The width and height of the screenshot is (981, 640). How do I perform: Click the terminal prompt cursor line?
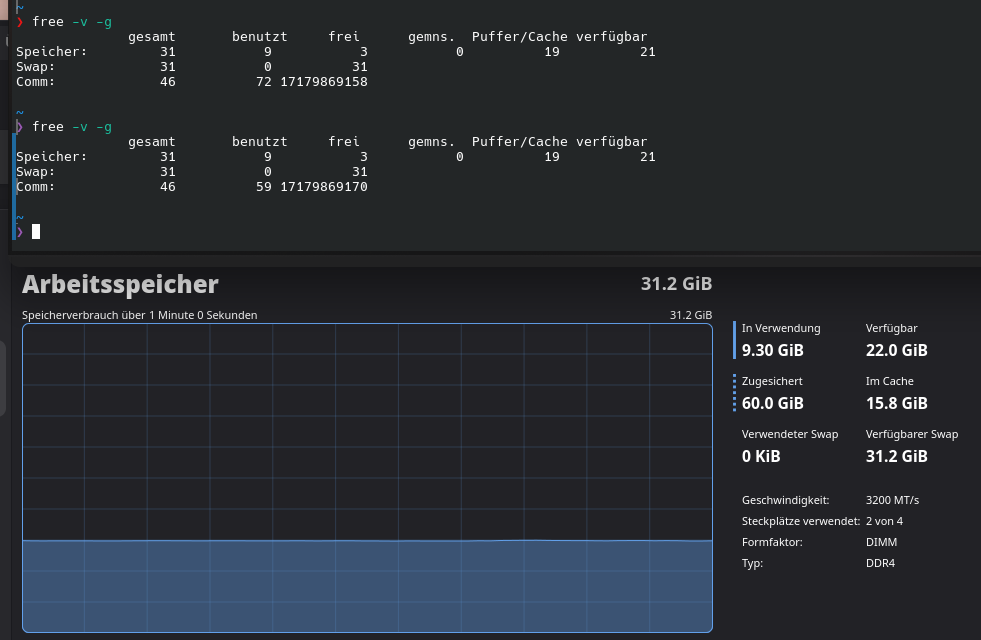28,231
